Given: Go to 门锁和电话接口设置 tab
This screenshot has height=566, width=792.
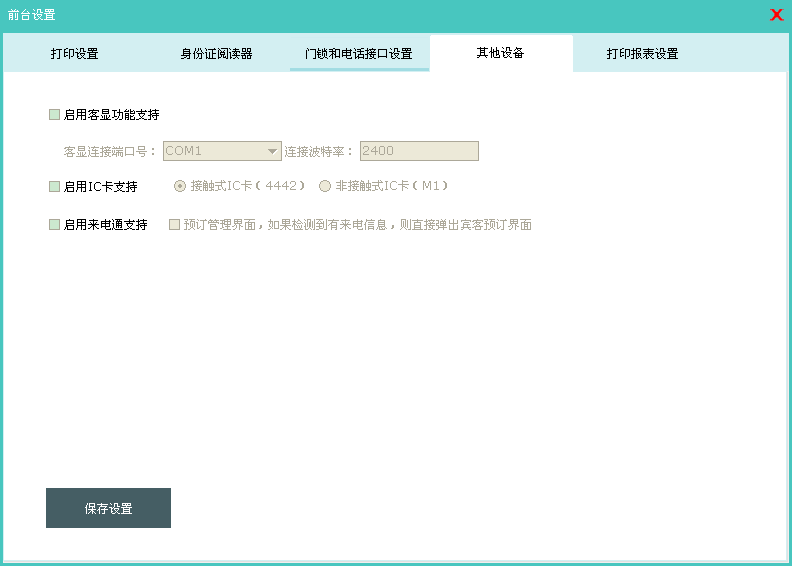Looking at the screenshot, I should point(358,54).
